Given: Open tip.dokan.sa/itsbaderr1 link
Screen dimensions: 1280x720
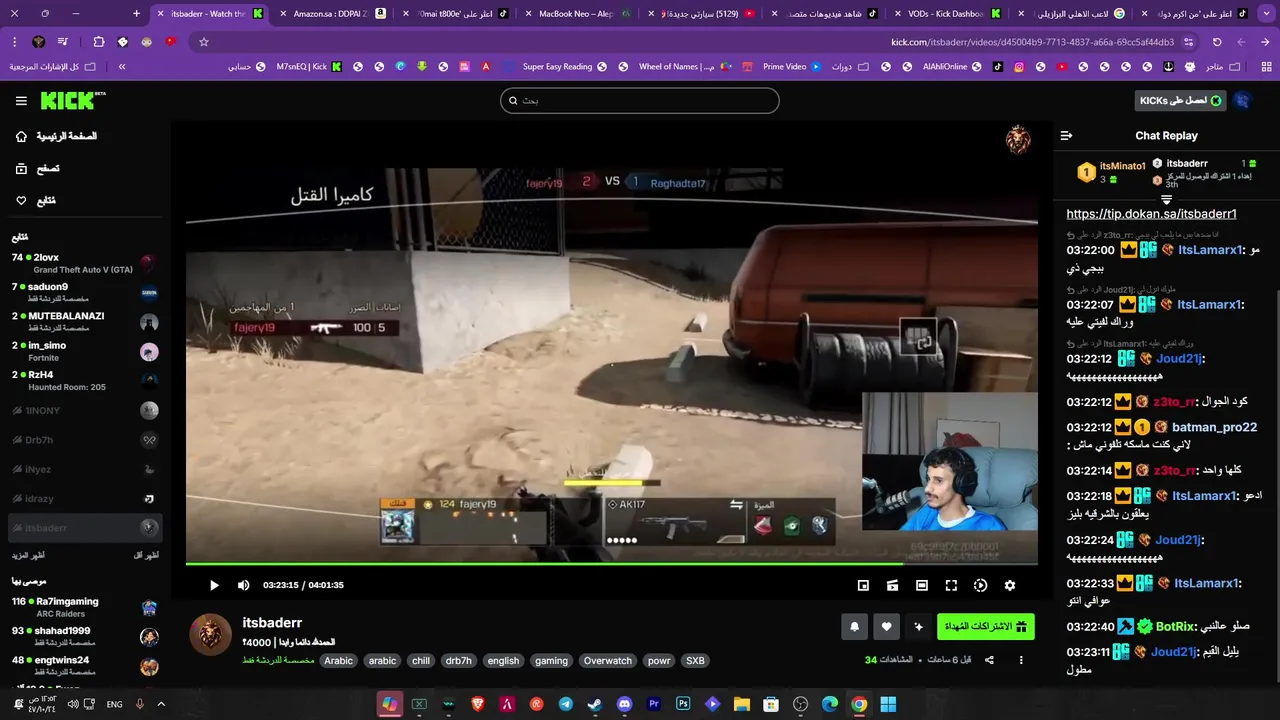Looking at the screenshot, I should [x=1151, y=214].
